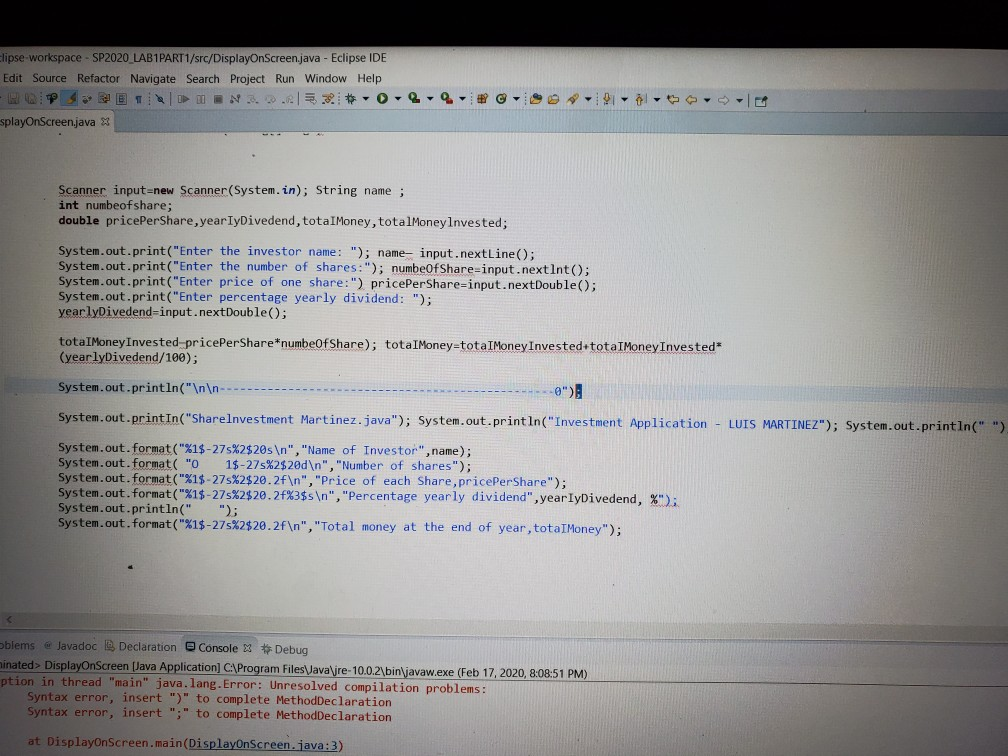Click the Step Return icon
Image resolution: width=1008 pixels, height=756 pixels.
tap(287, 100)
